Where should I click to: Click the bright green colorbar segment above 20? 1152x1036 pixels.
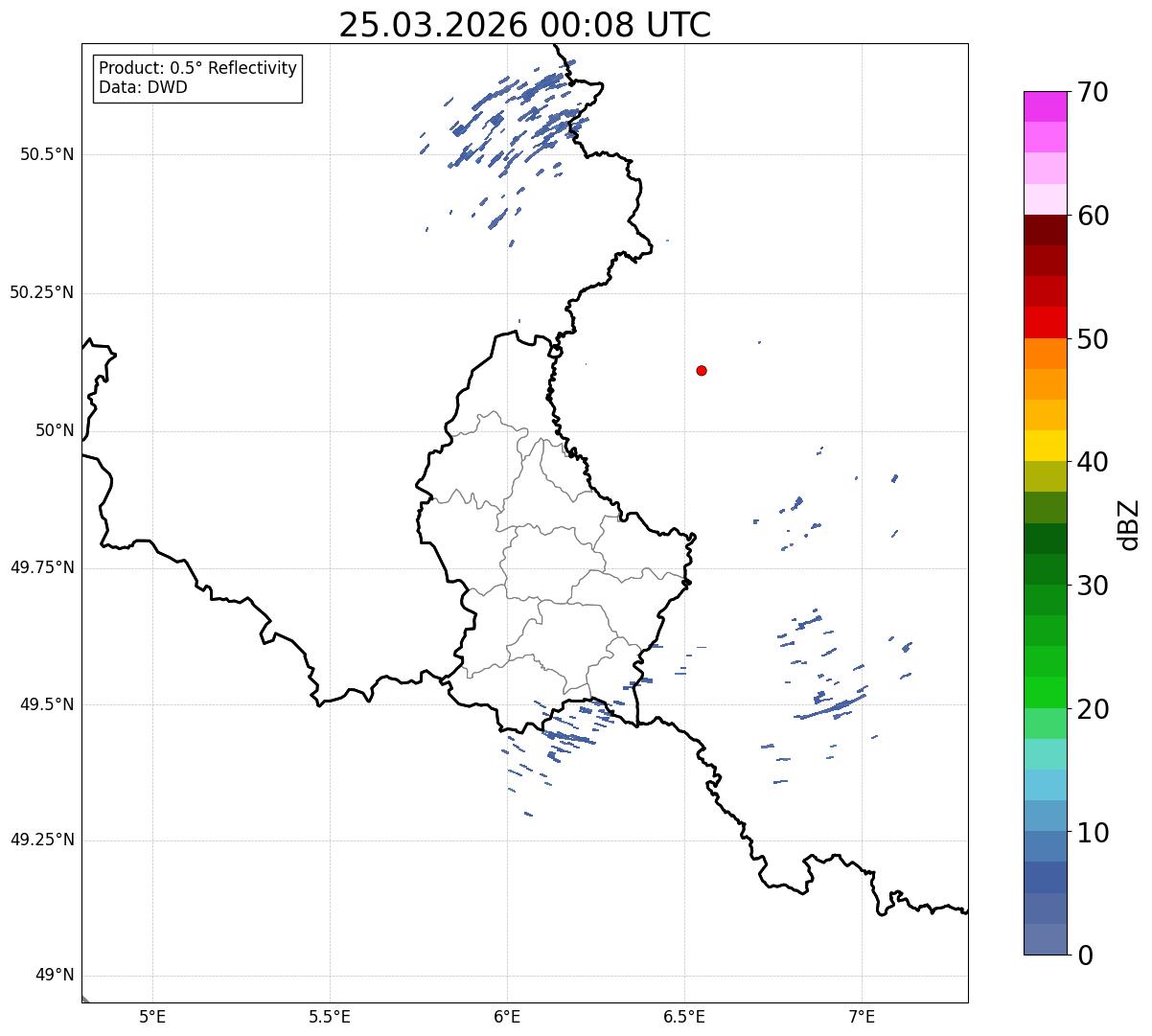pos(1045,692)
